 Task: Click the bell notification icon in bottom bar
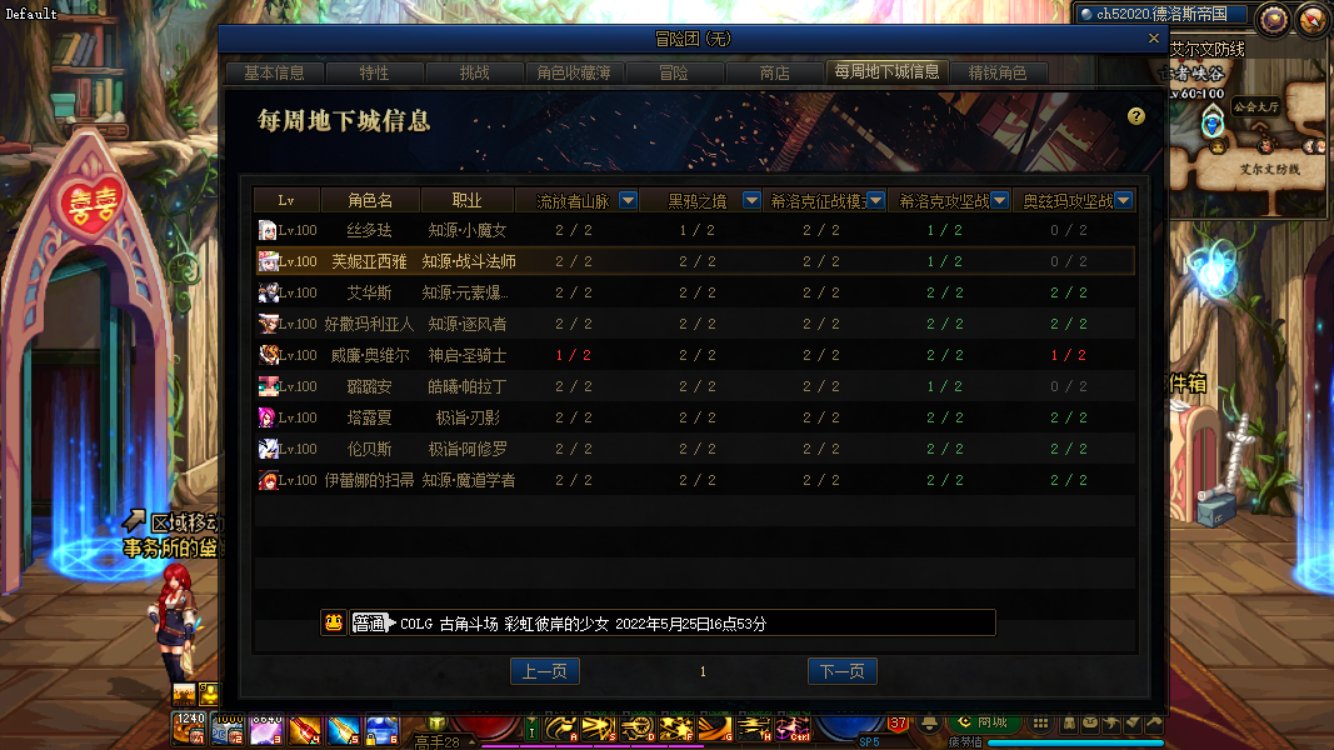[x=929, y=723]
